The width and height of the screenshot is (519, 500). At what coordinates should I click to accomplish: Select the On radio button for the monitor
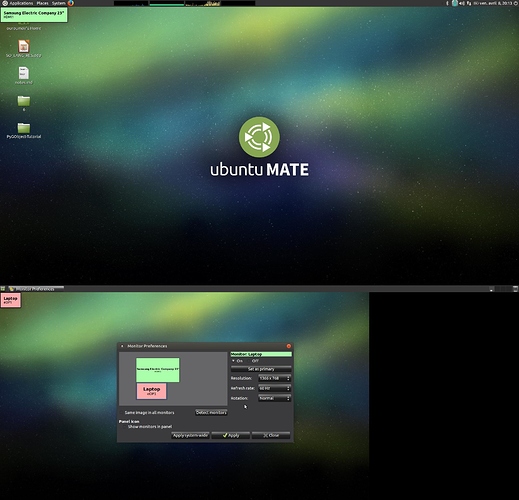237,361
